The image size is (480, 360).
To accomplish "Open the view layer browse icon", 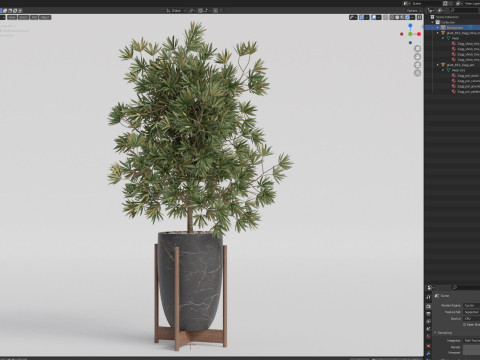I will [x=459, y=4].
